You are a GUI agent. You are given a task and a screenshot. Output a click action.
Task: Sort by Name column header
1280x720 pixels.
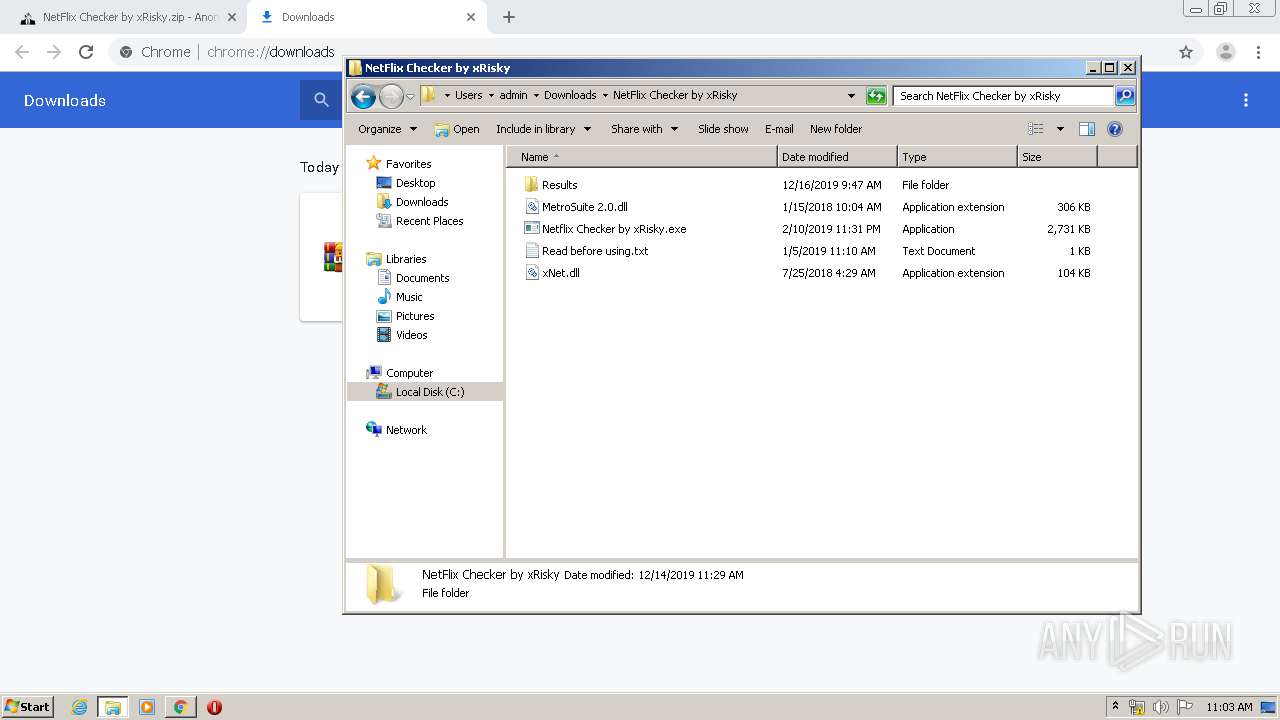click(642, 157)
